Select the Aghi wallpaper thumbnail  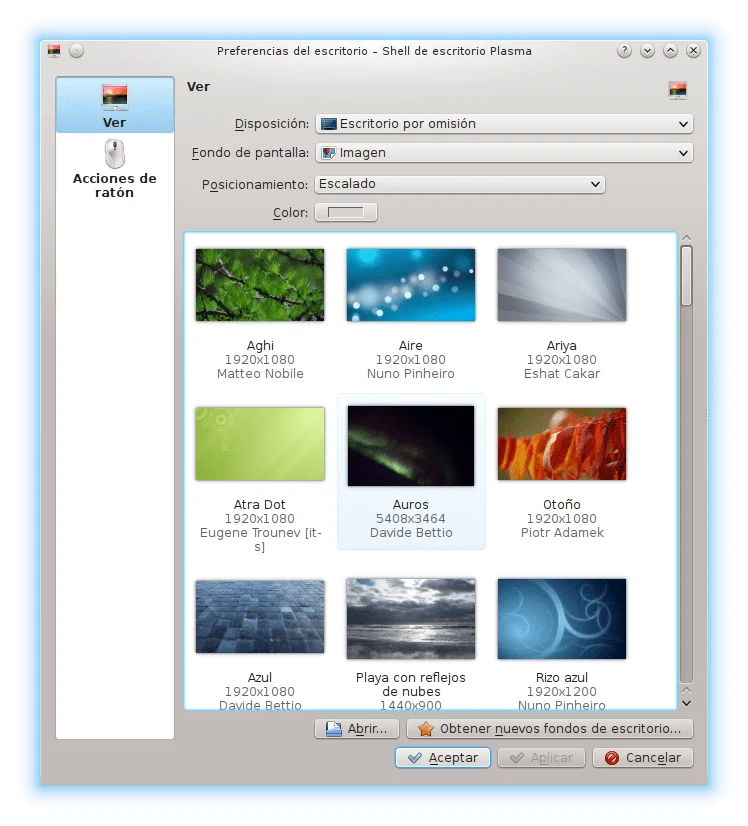point(260,285)
